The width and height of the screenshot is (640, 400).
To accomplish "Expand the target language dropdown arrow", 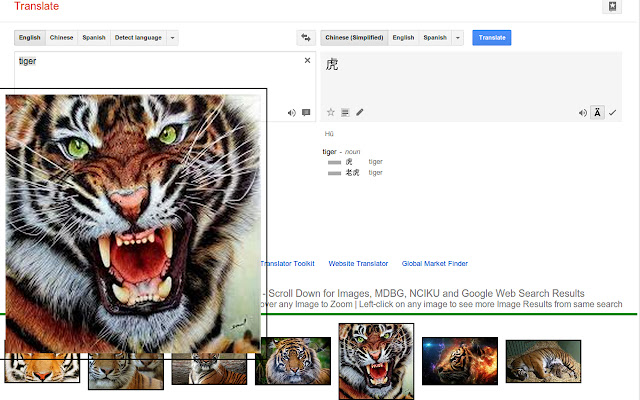I will [458, 38].
